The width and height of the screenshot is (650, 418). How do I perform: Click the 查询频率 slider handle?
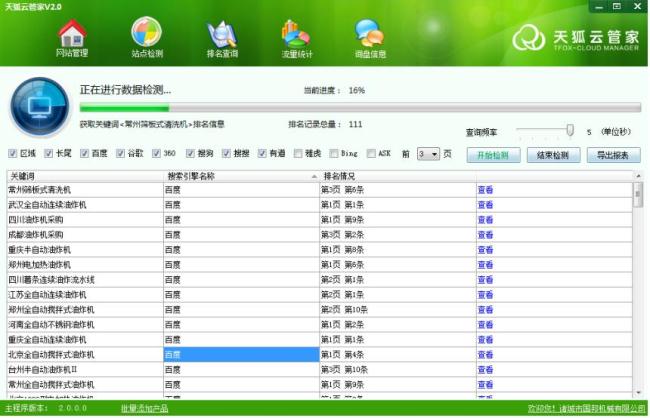(570, 130)
